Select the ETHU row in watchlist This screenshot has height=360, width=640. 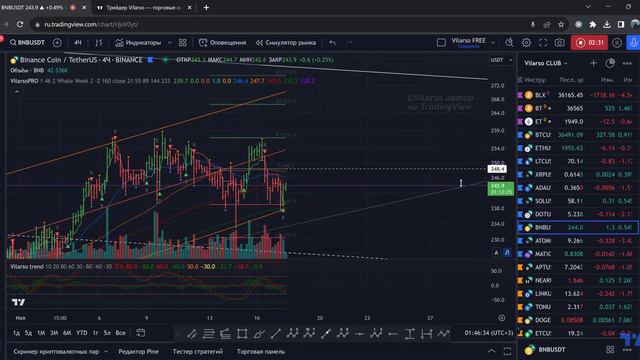tap(578, 148)
